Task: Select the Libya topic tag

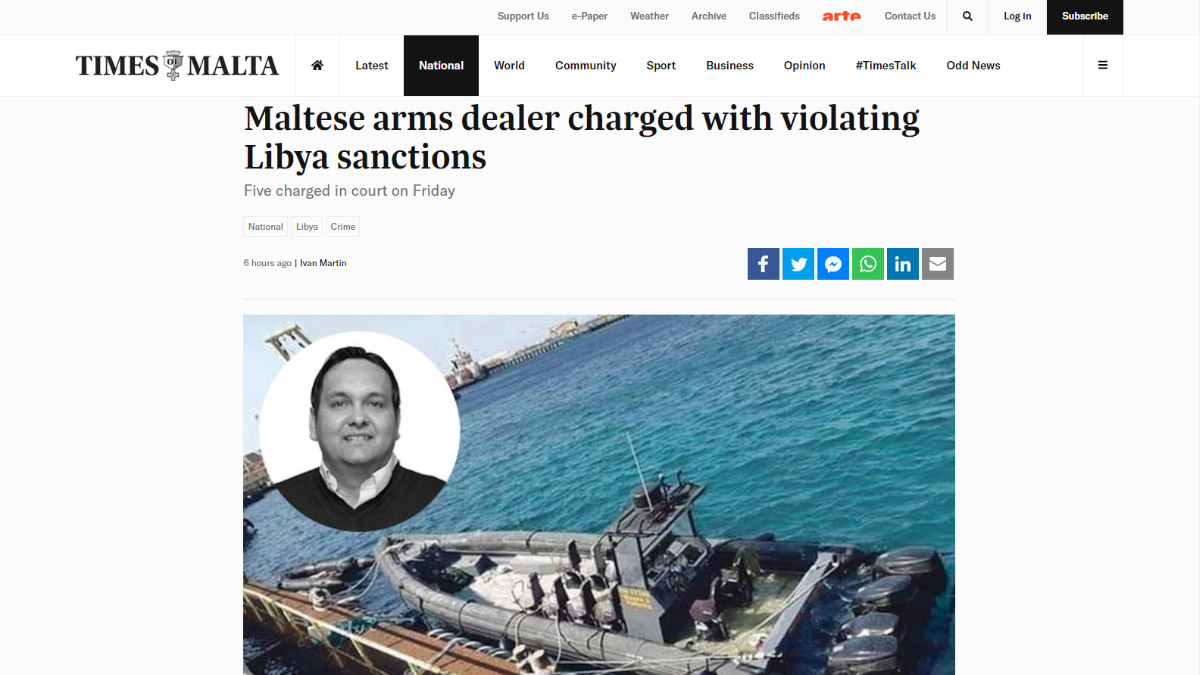Action: click(307, 227)
